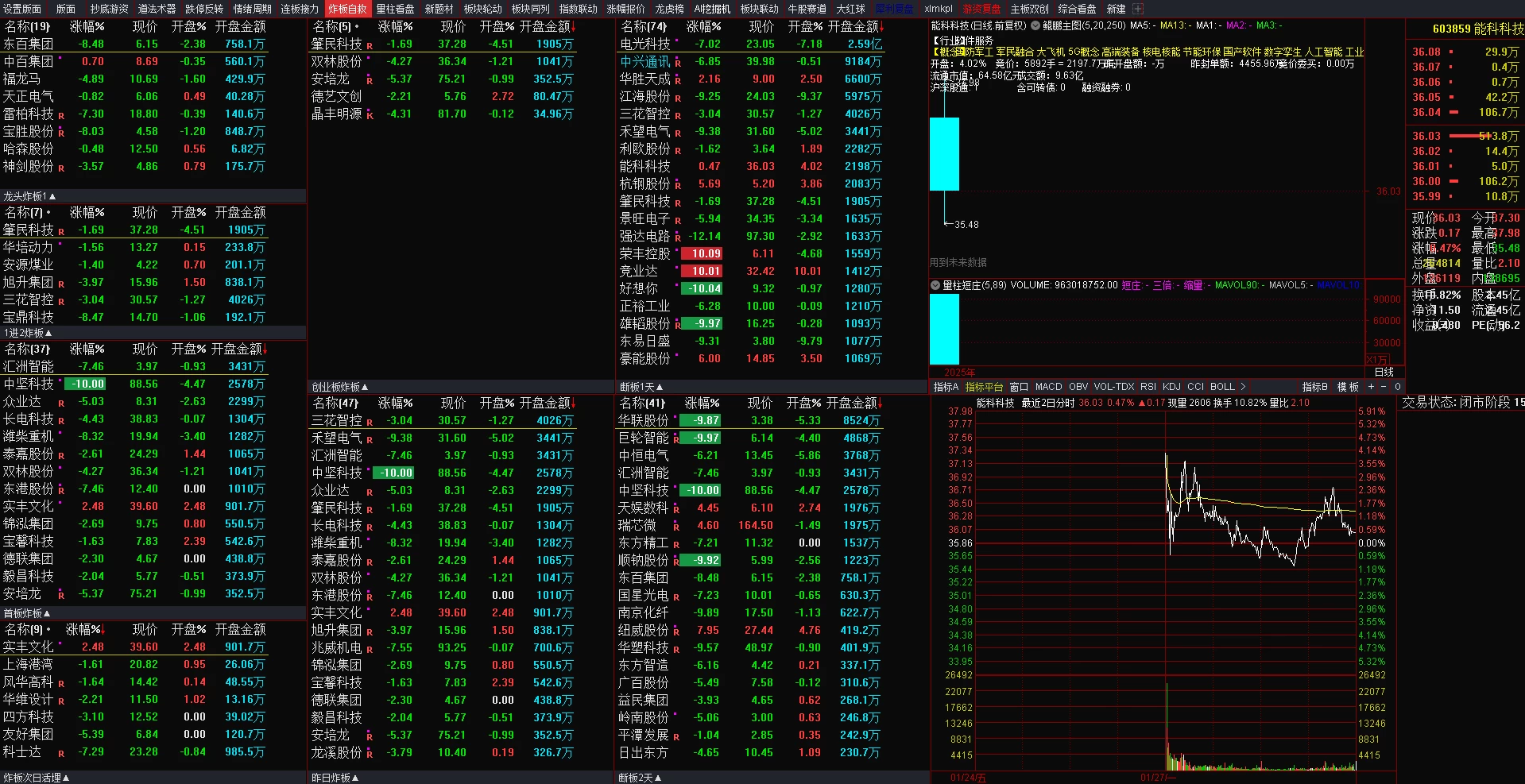
Task: Click the plus icon to add new tab
Action: point(1138,9)
